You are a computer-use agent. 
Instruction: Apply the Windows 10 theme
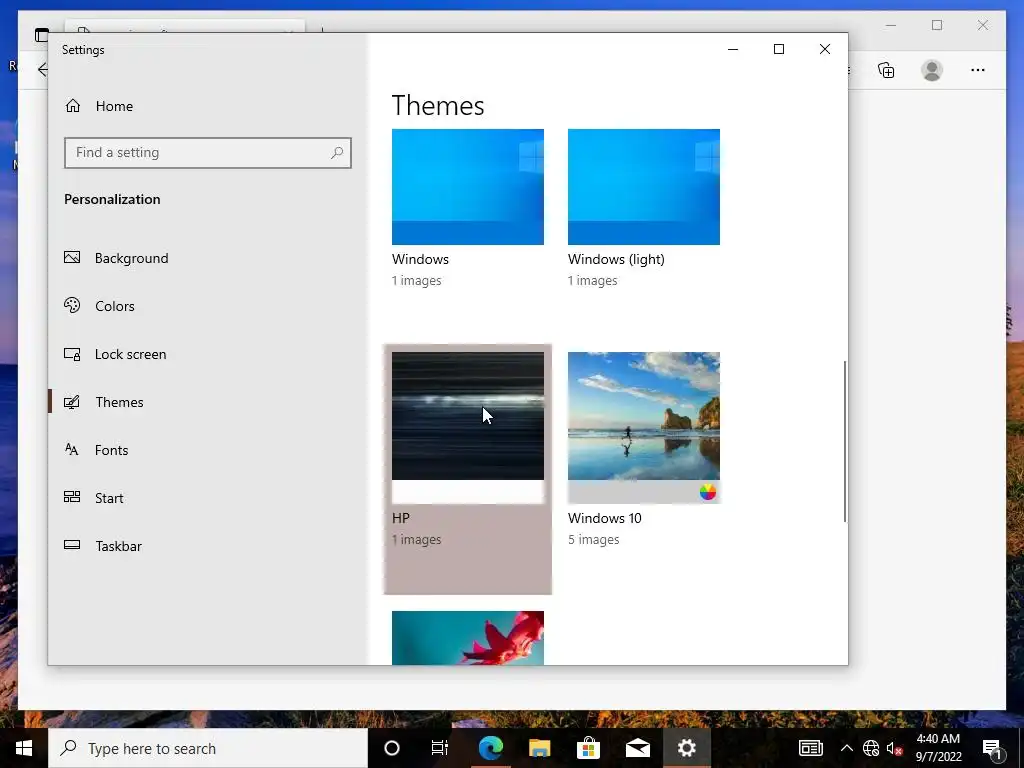tap(644, 427)
